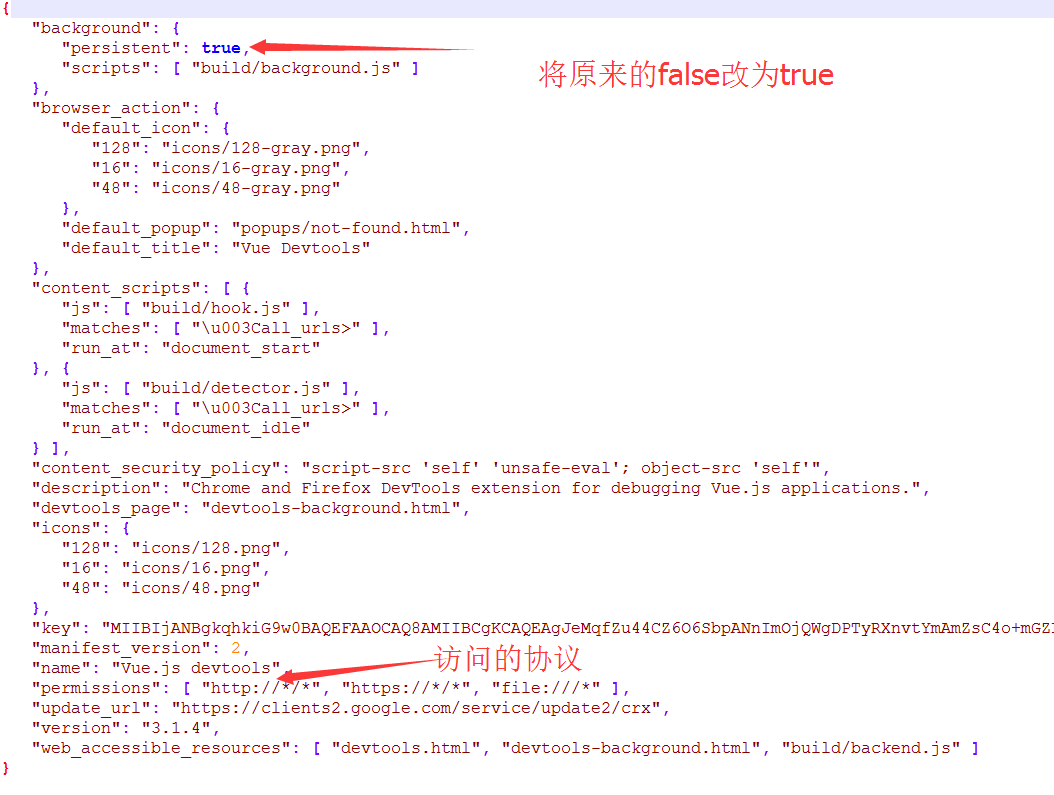The height and width of the screenshot is (795, 1054).
Task: Click the "key" long string value
Action: tap(577, 628)
